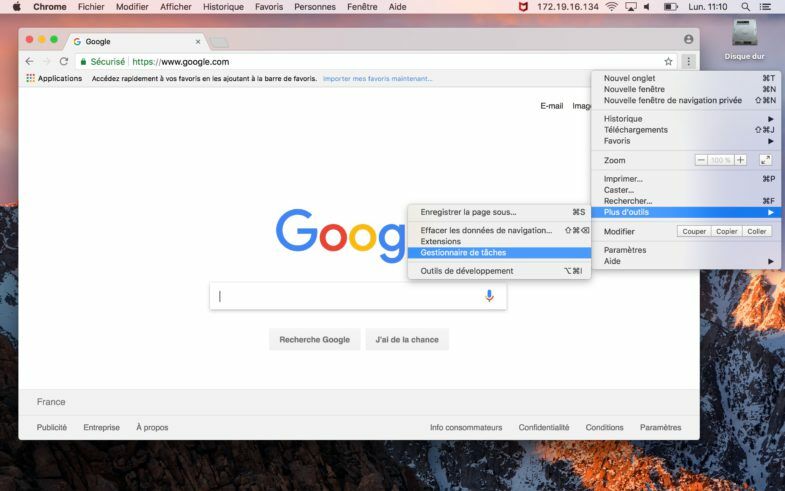Choose Effacer les données de navigation

(499, 230)
